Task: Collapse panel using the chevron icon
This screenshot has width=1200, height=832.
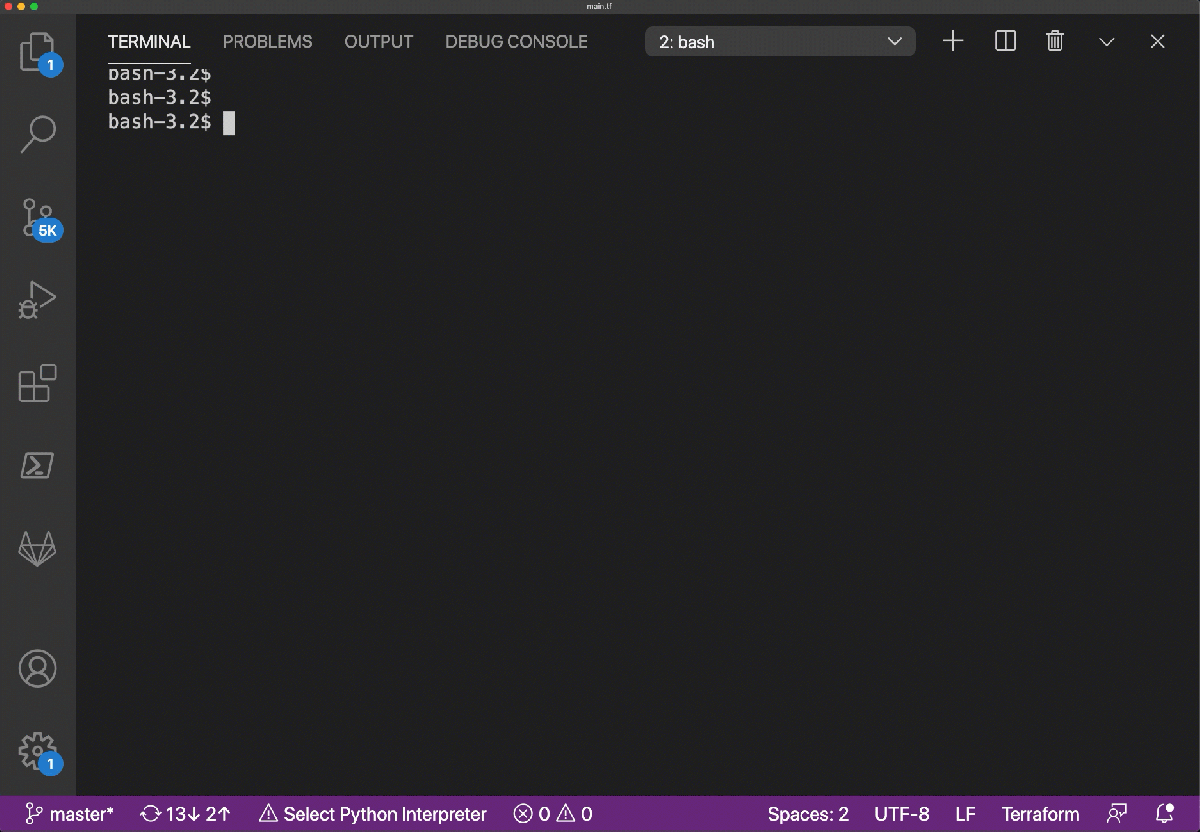Action: coord(1107,42)
